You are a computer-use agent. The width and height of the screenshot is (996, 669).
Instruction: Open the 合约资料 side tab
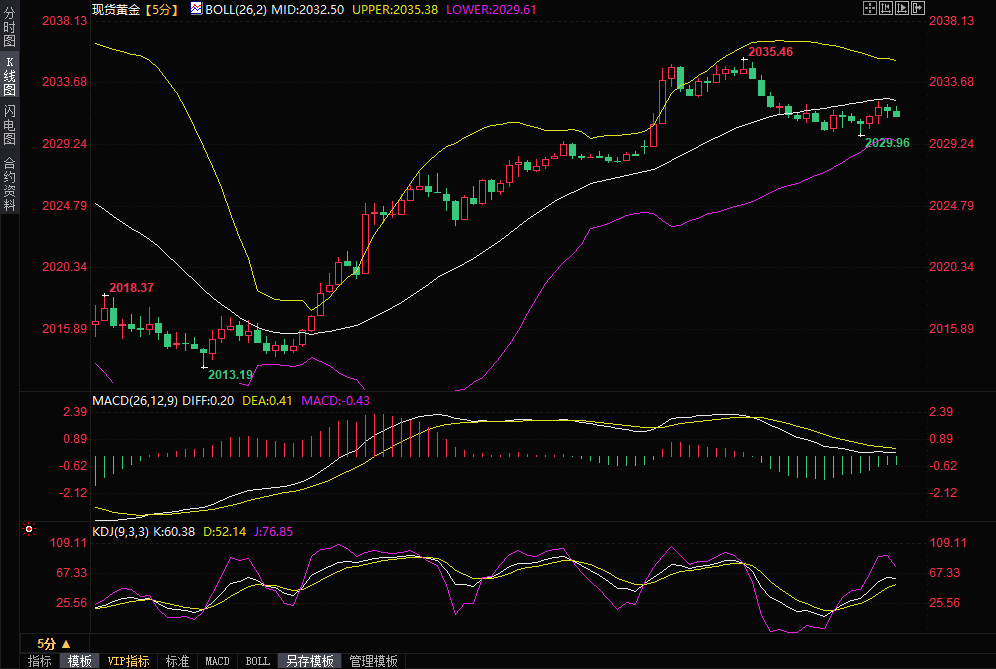coord(9,184)
